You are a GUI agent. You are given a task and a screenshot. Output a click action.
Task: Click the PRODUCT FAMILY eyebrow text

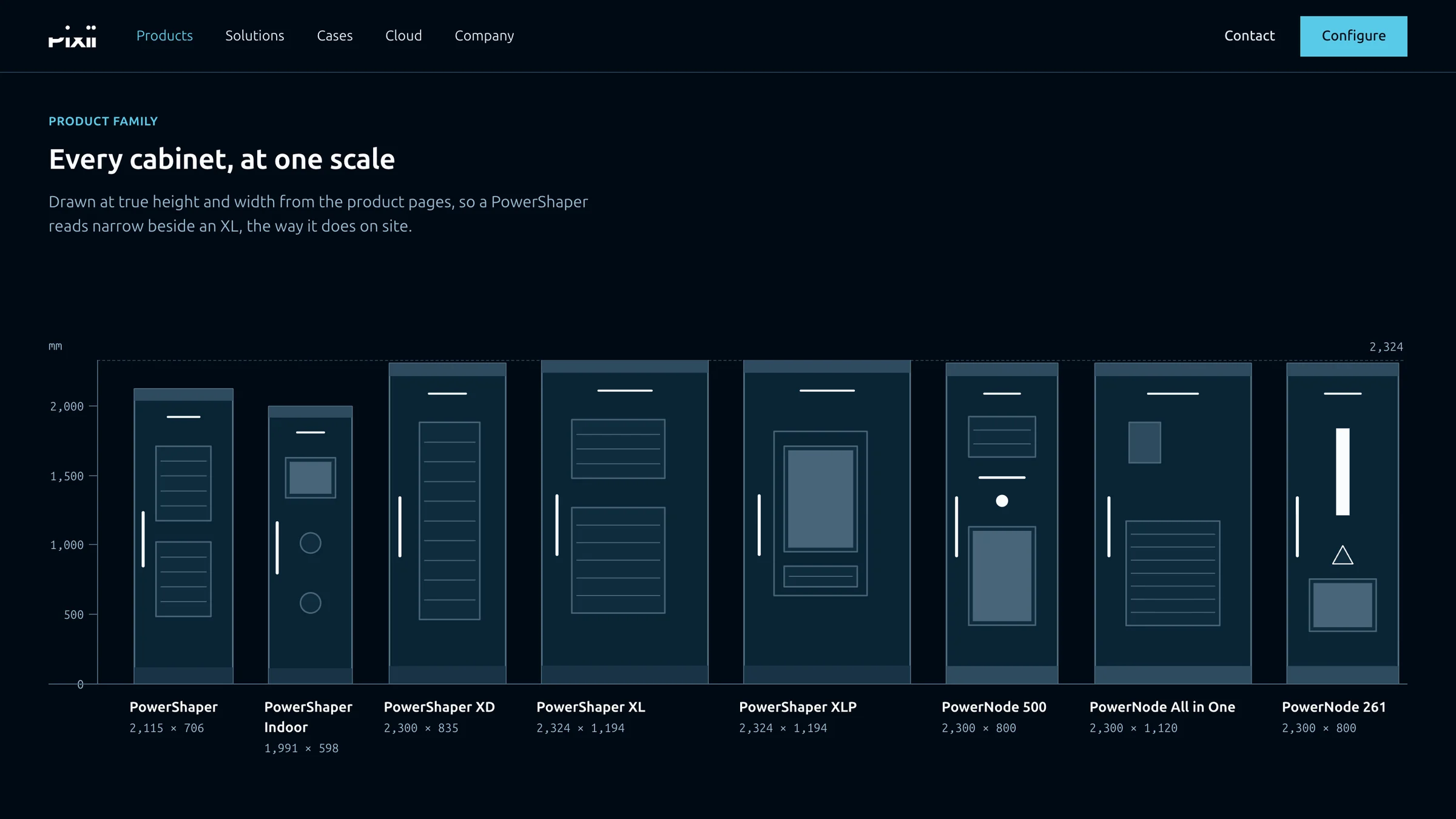[x=103, y=121]
